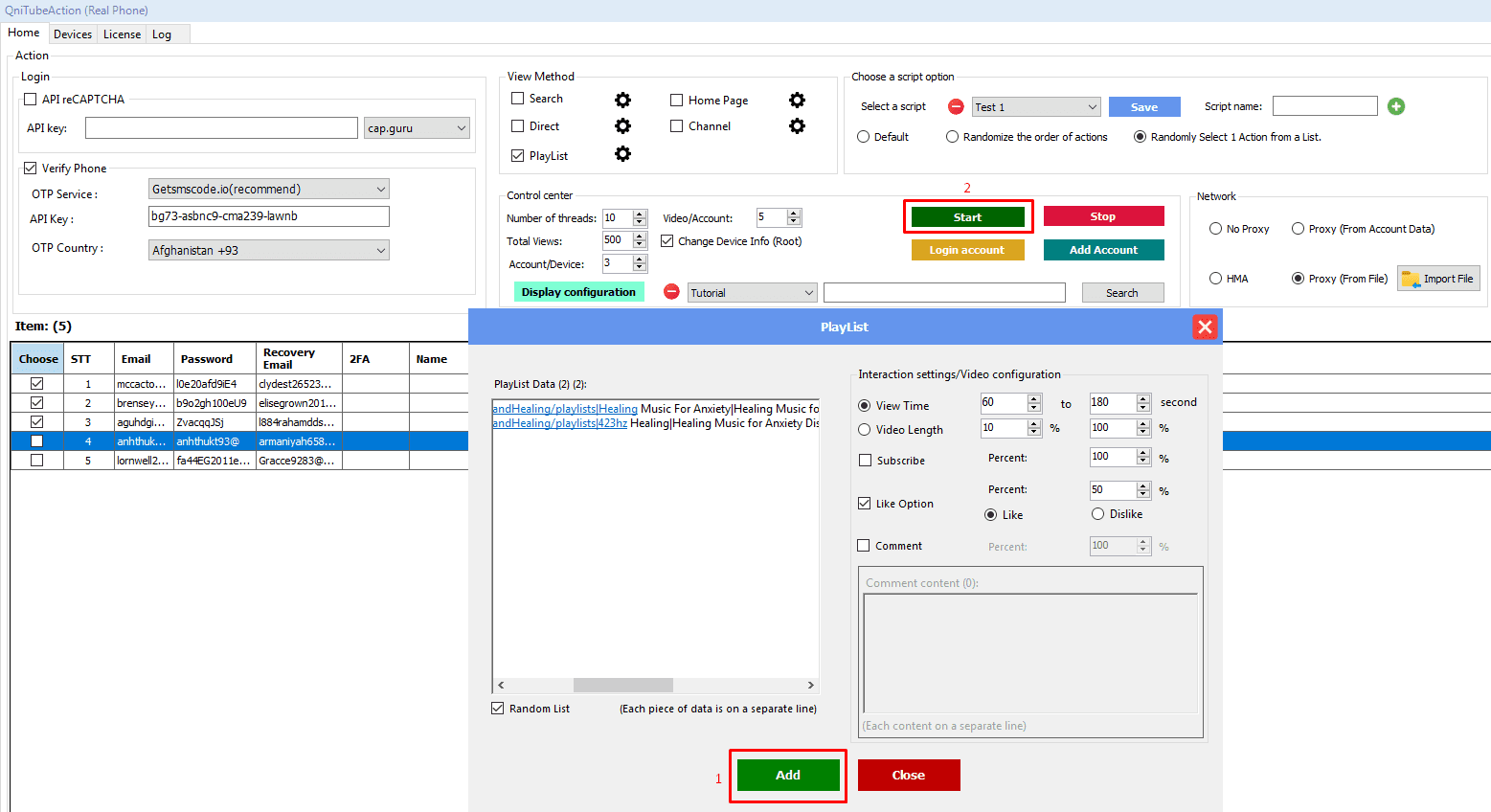Remove the Tutorial entry with red minus icon
Screen dimensions: 1491x812
pos(671,292)
